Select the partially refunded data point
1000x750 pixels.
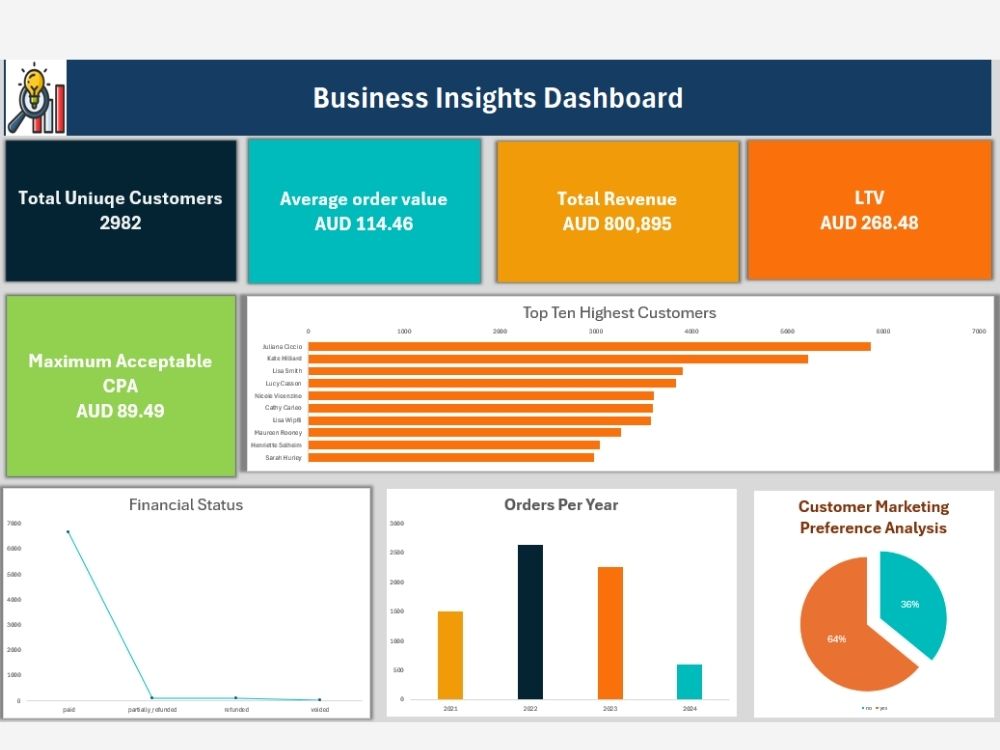point(152,698)
